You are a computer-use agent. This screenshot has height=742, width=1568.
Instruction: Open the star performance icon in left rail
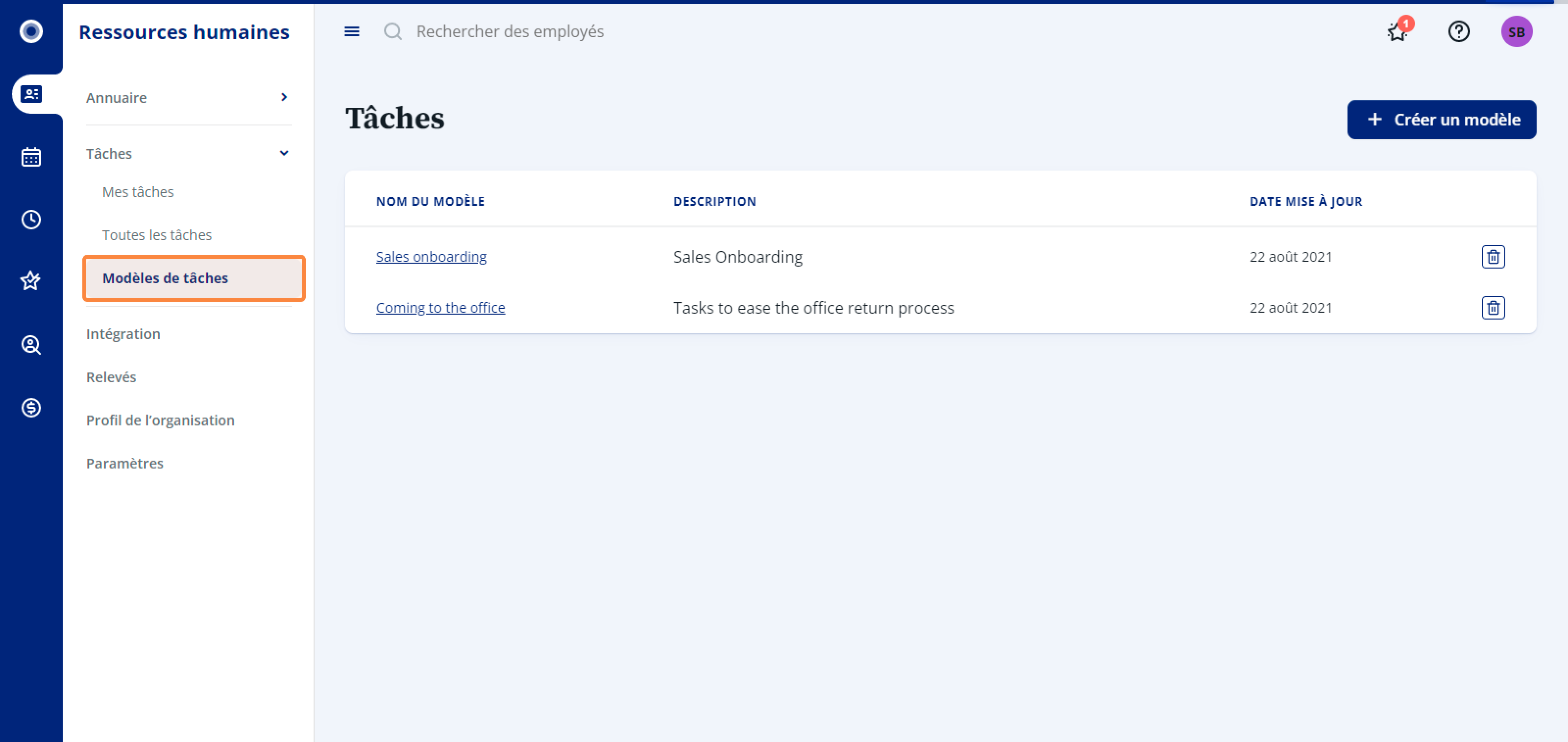[31, 281]
